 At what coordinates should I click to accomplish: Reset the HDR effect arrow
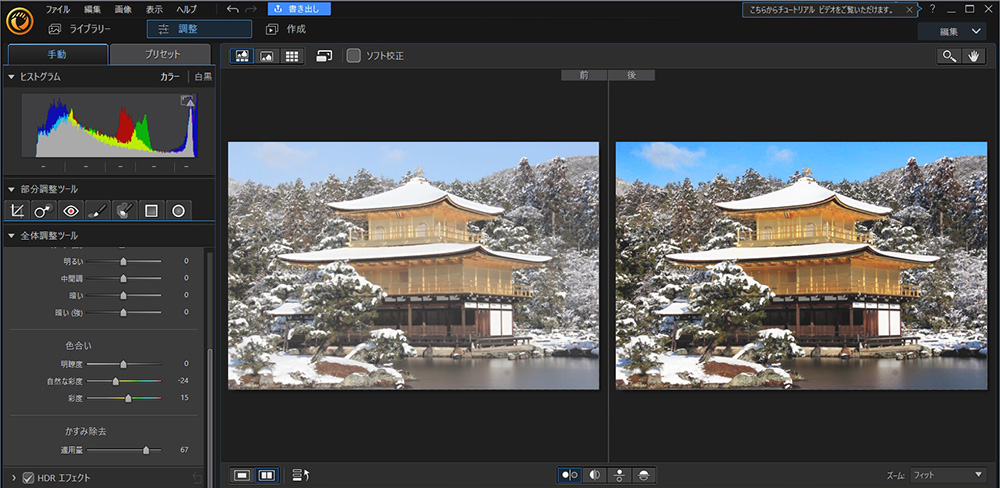point(198,478)
